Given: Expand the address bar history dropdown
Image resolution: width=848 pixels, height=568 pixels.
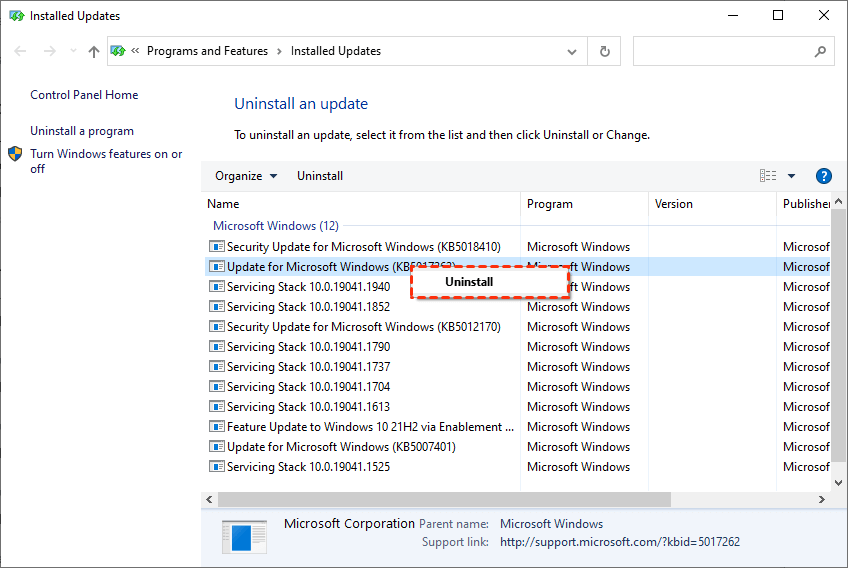Looking at the screenshot, I should 572,52.
